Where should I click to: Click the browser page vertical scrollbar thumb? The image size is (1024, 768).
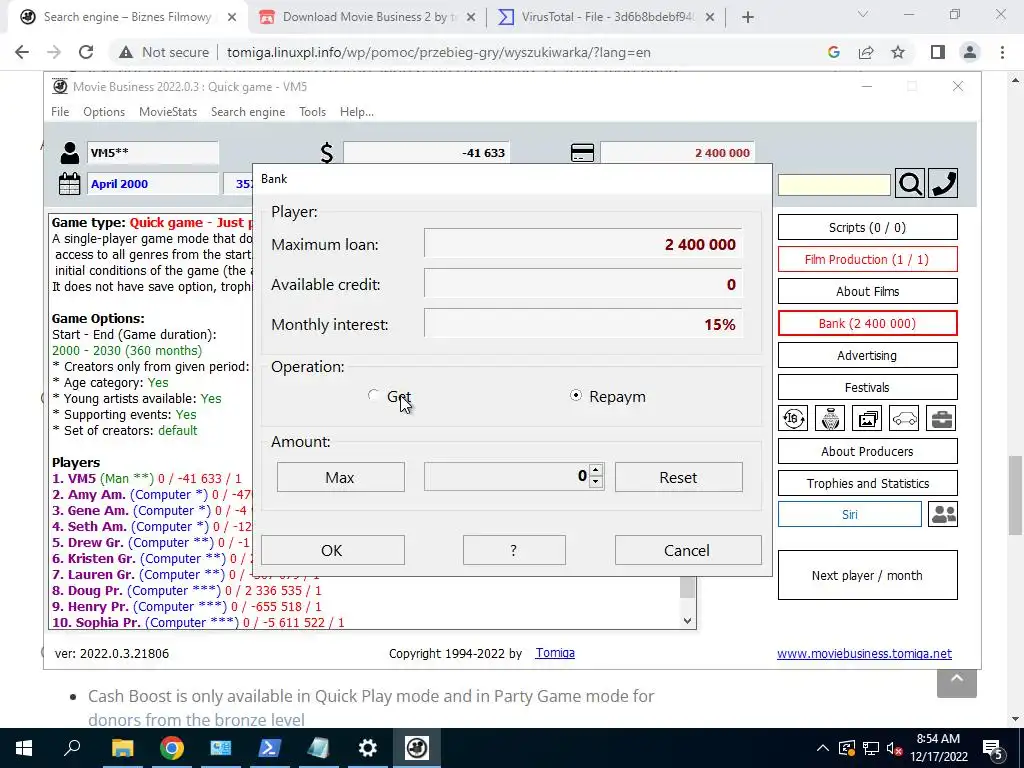(1015, 495)
